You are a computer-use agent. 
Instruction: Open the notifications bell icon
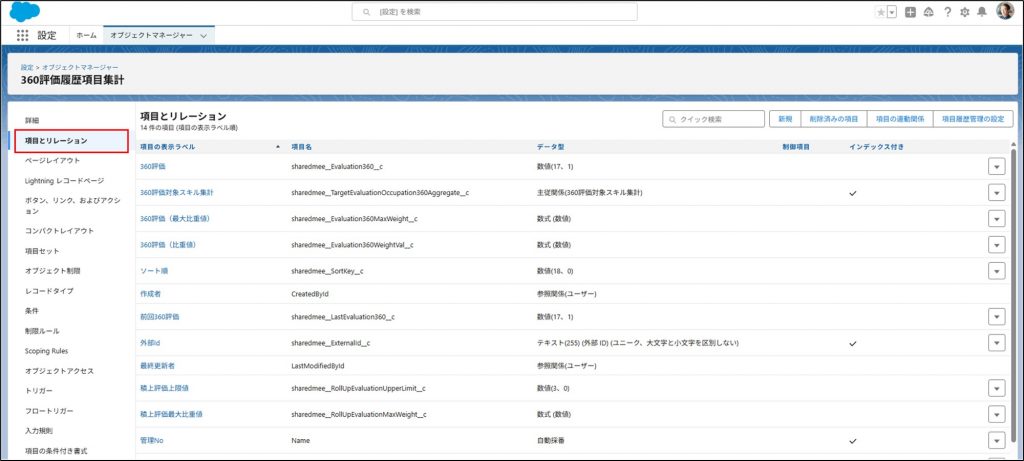[x=983, y=12]
